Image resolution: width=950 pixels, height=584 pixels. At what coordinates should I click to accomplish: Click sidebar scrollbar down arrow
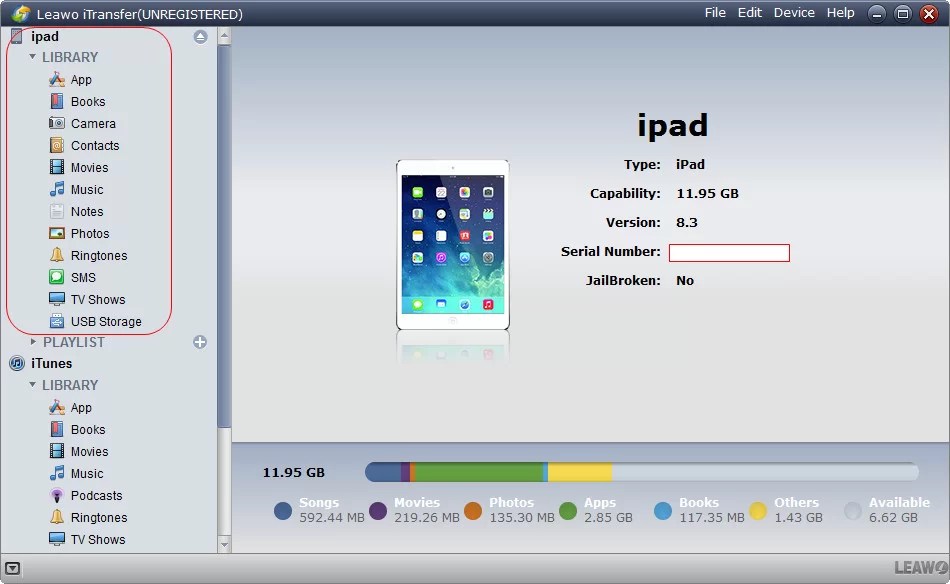(224, 544)
